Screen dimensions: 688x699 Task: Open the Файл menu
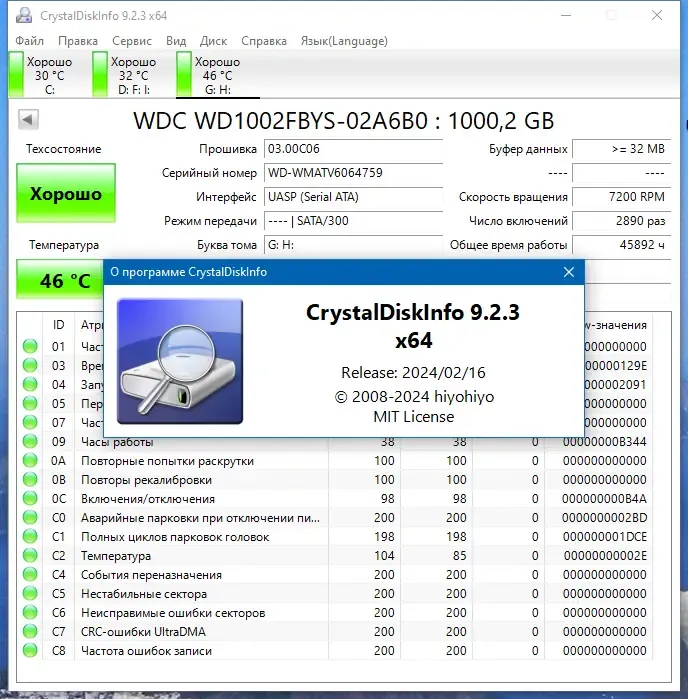click(29, 41)
